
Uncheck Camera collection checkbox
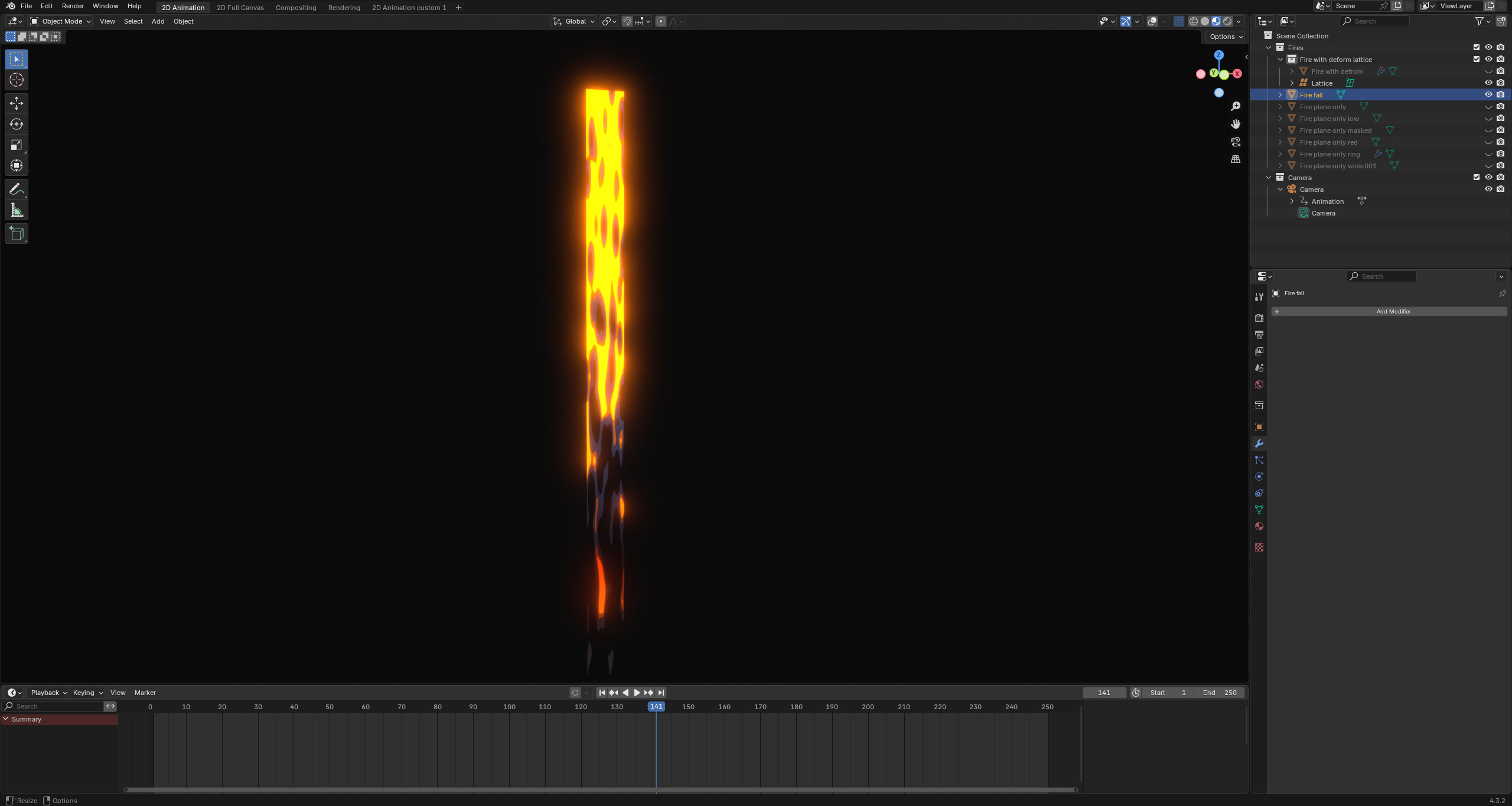tap(1477, 177)
